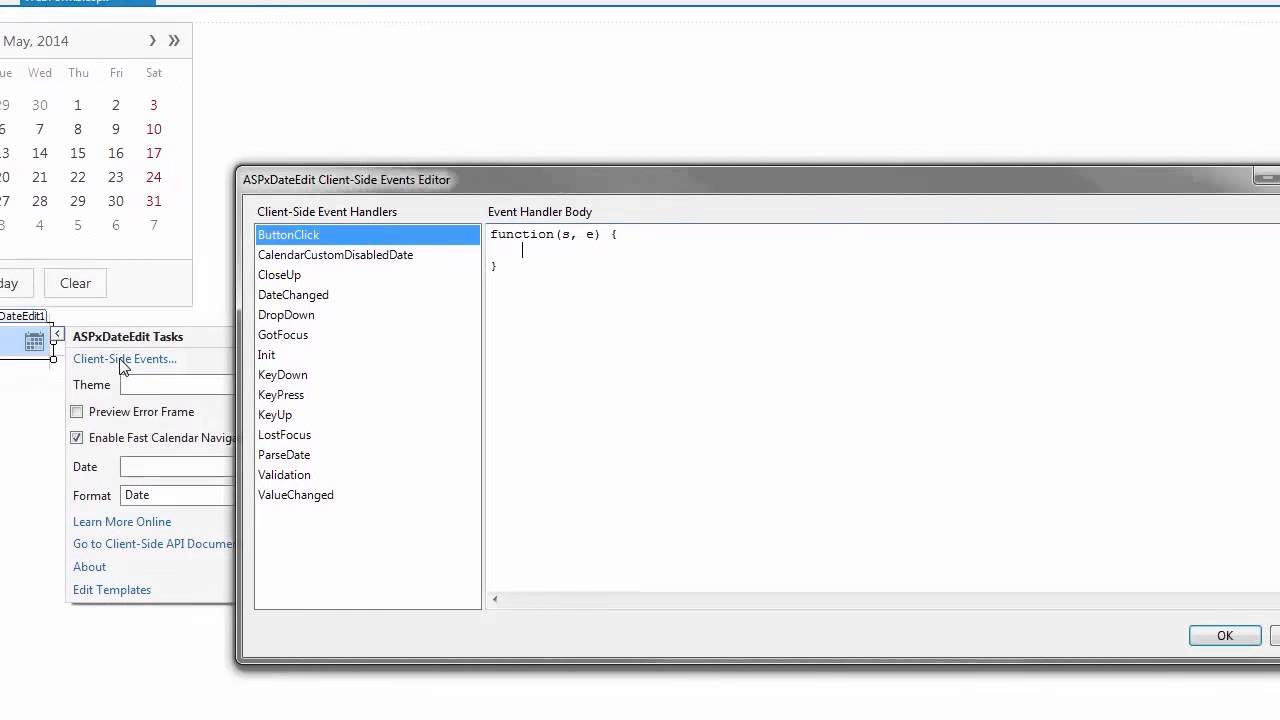Click the Clear button under calendar
The width and height of the screenshot is (1280, 720).
click(75, 283)
